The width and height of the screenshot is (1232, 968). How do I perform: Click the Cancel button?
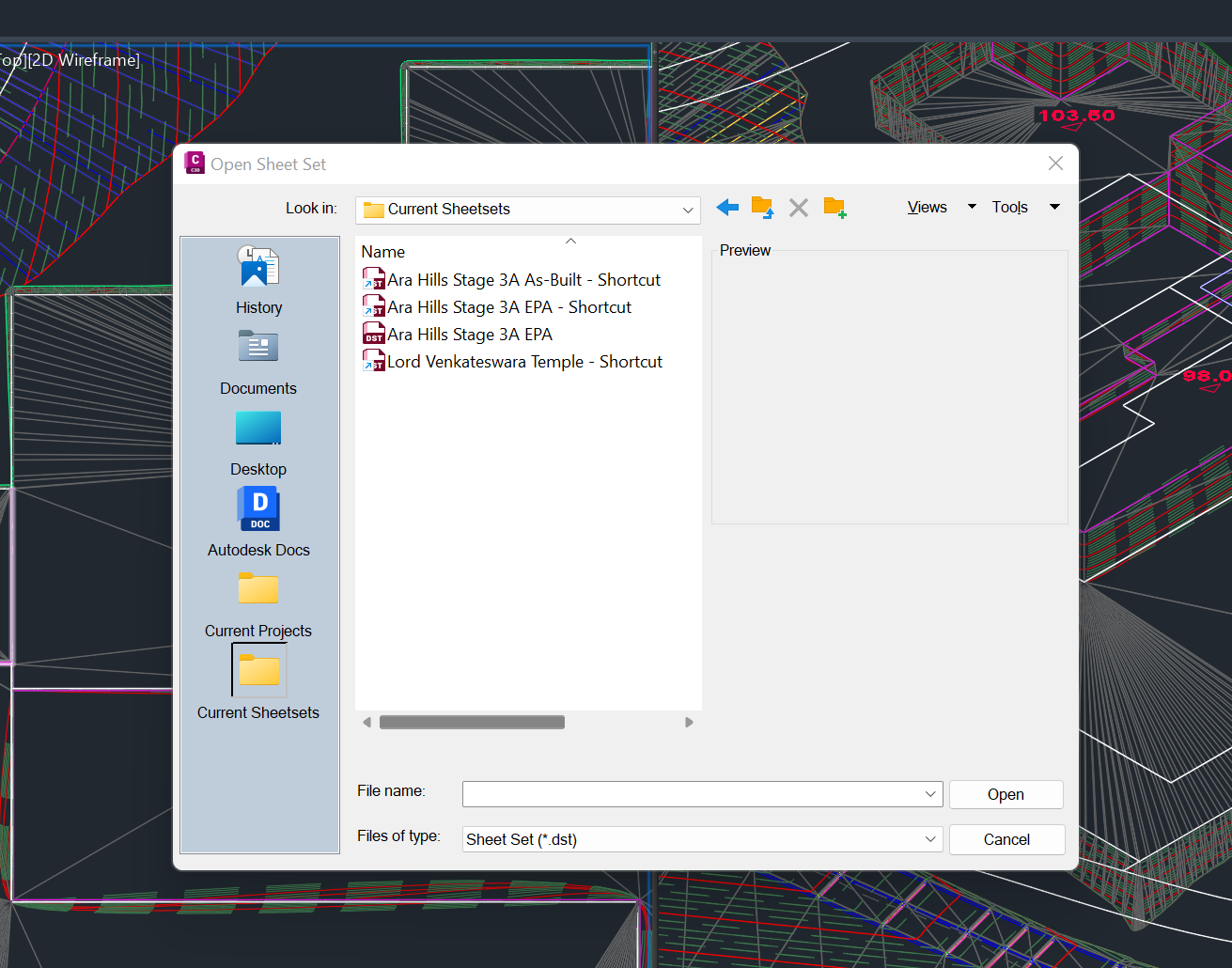click(1006, 839)
